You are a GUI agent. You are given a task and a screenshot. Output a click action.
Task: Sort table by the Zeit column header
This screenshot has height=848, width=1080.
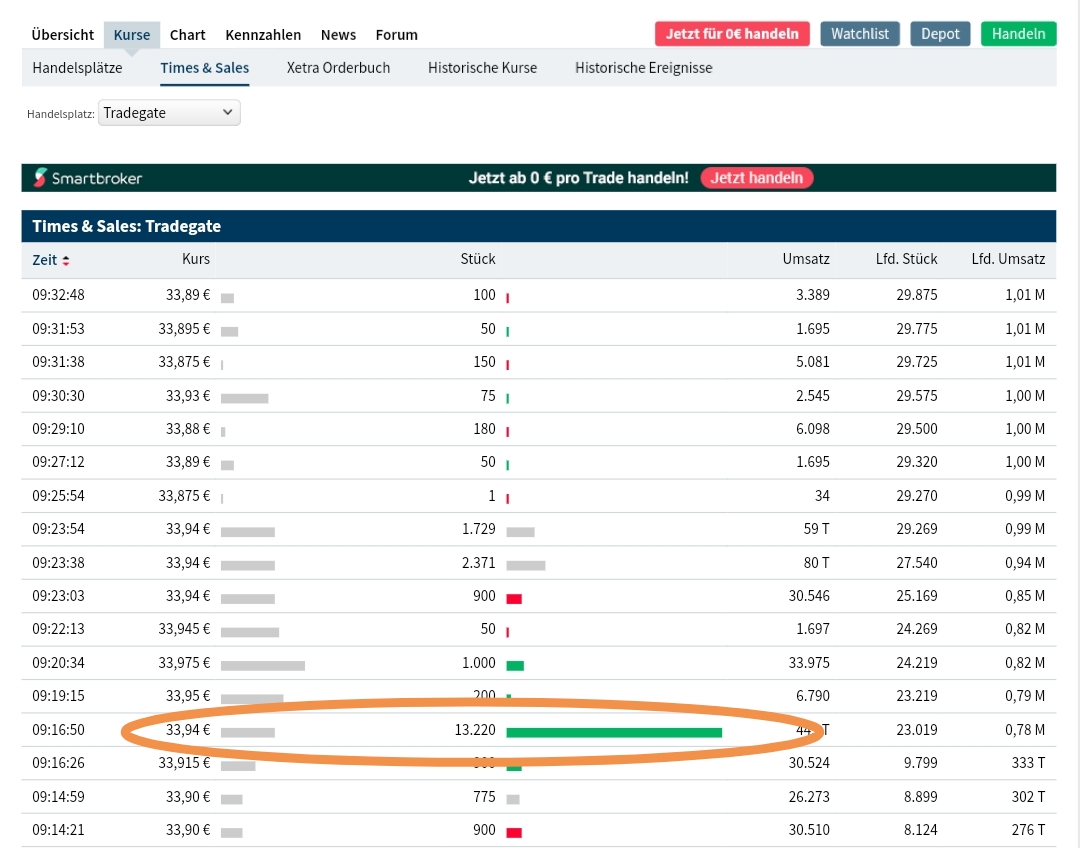pyautogui.click(x=45, y=260)
